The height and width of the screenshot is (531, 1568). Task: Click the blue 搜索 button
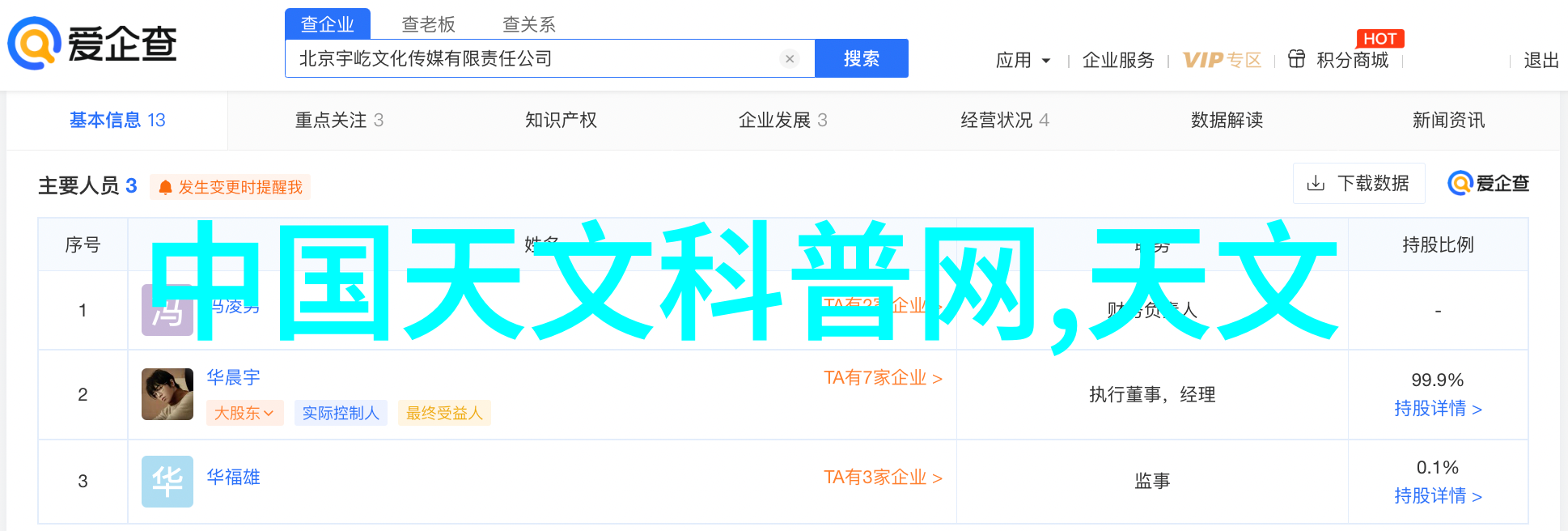(x=862, y=58)
